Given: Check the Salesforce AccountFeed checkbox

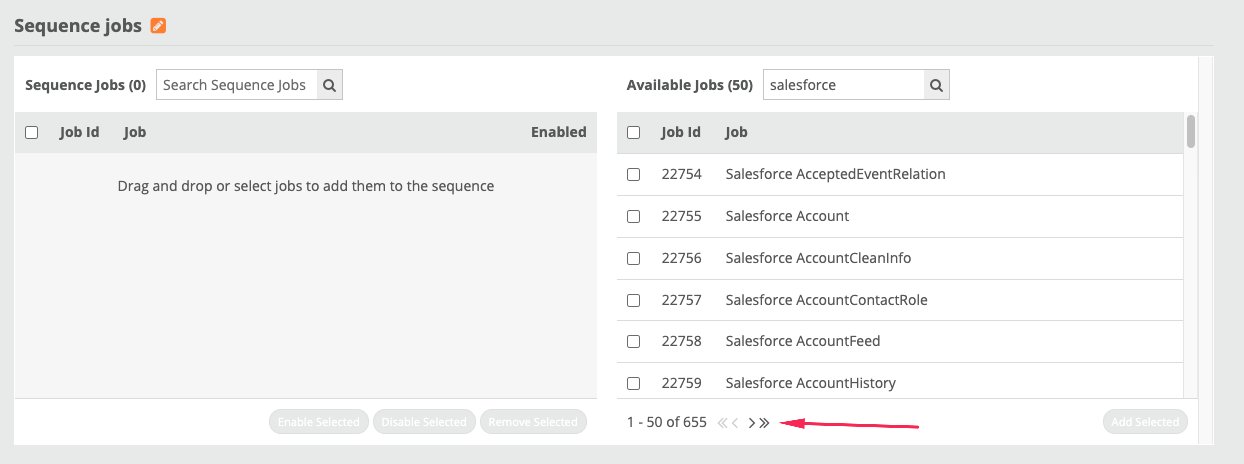Looking at the screenshot, I should pyautogui.click(x=633, y=341).
